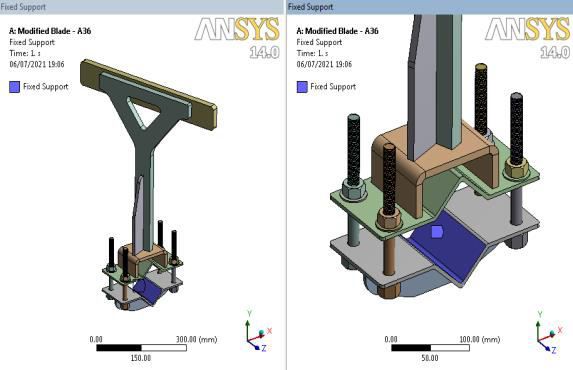
Task: Click the 'A: Modified Blade - A36' title in right pane
Action: (337, 31)
